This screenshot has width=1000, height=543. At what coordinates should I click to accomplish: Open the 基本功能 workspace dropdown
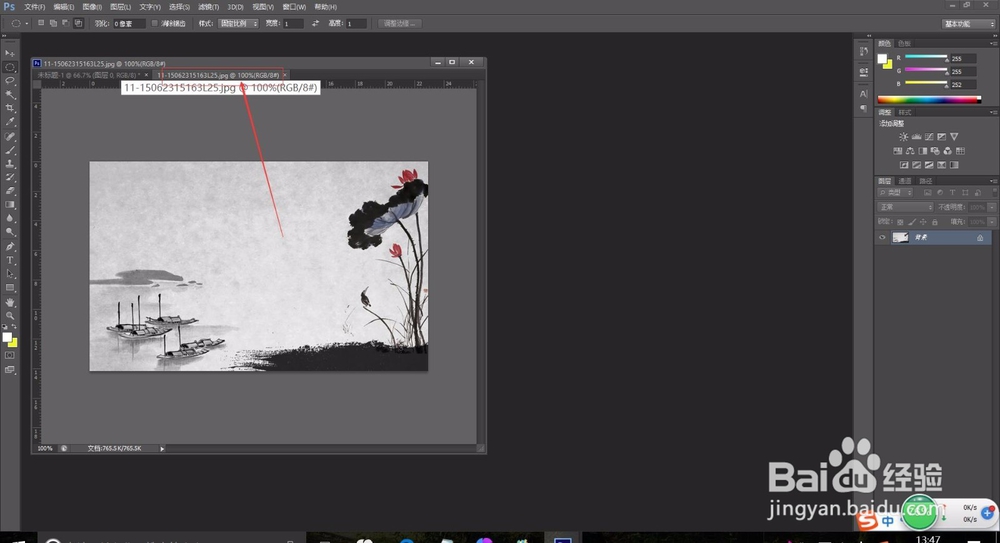click(x=969, y=24)
